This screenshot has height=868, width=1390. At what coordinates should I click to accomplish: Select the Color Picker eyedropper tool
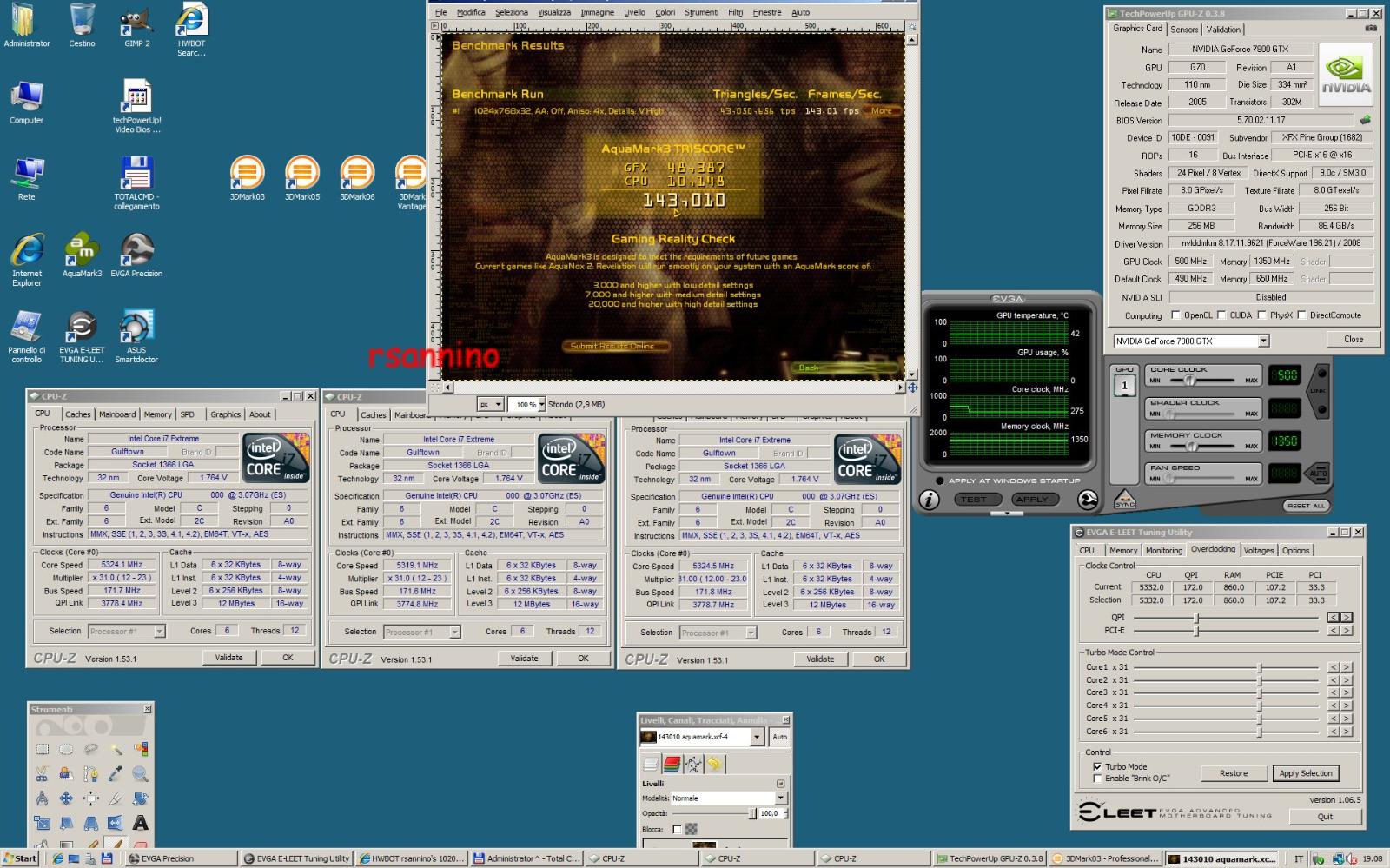(x=116, y=773)
